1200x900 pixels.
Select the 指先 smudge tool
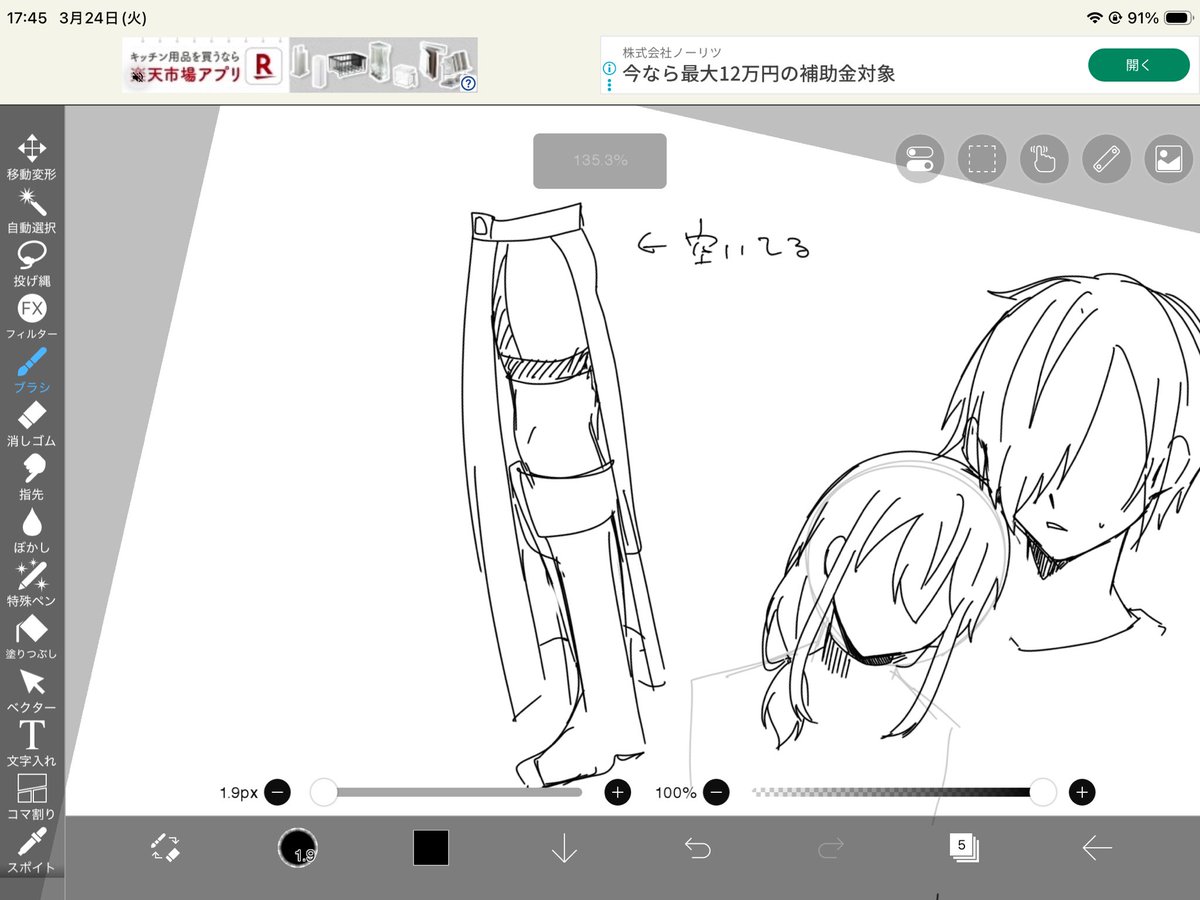click(x=32, y=477)
